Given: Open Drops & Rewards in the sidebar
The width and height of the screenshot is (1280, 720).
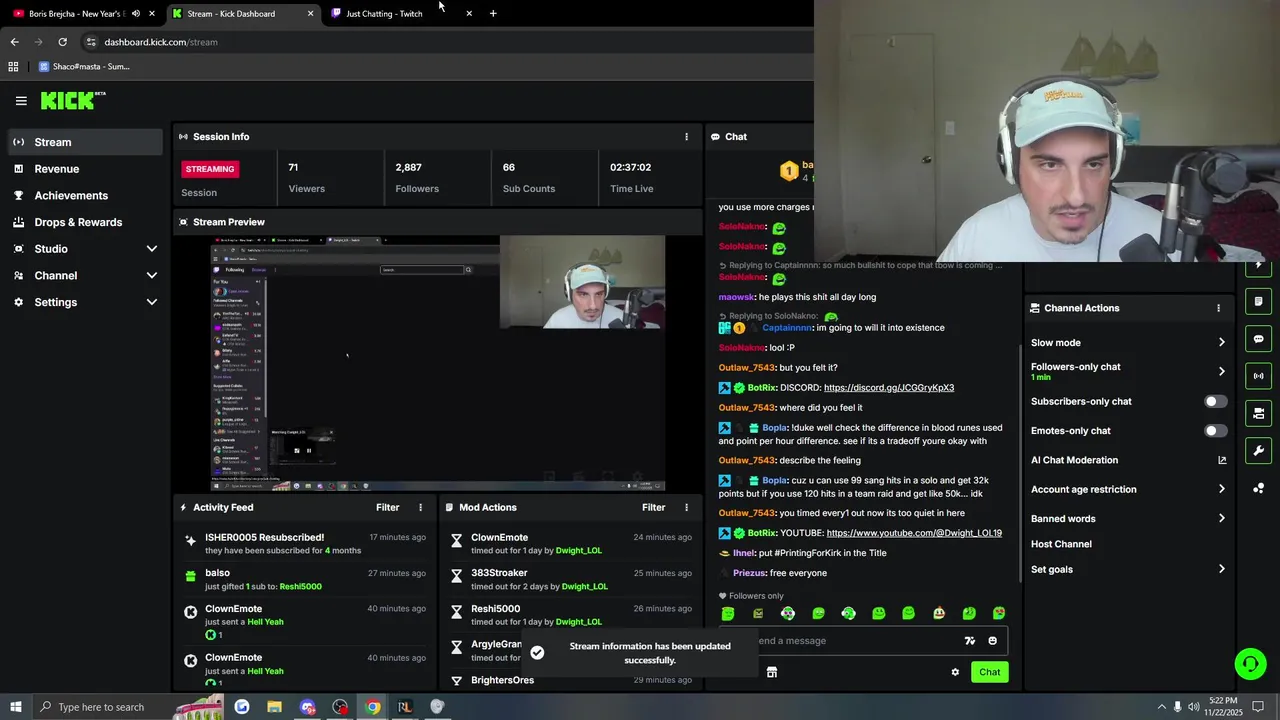Looking at the screenshot, I should pos(84,222).
